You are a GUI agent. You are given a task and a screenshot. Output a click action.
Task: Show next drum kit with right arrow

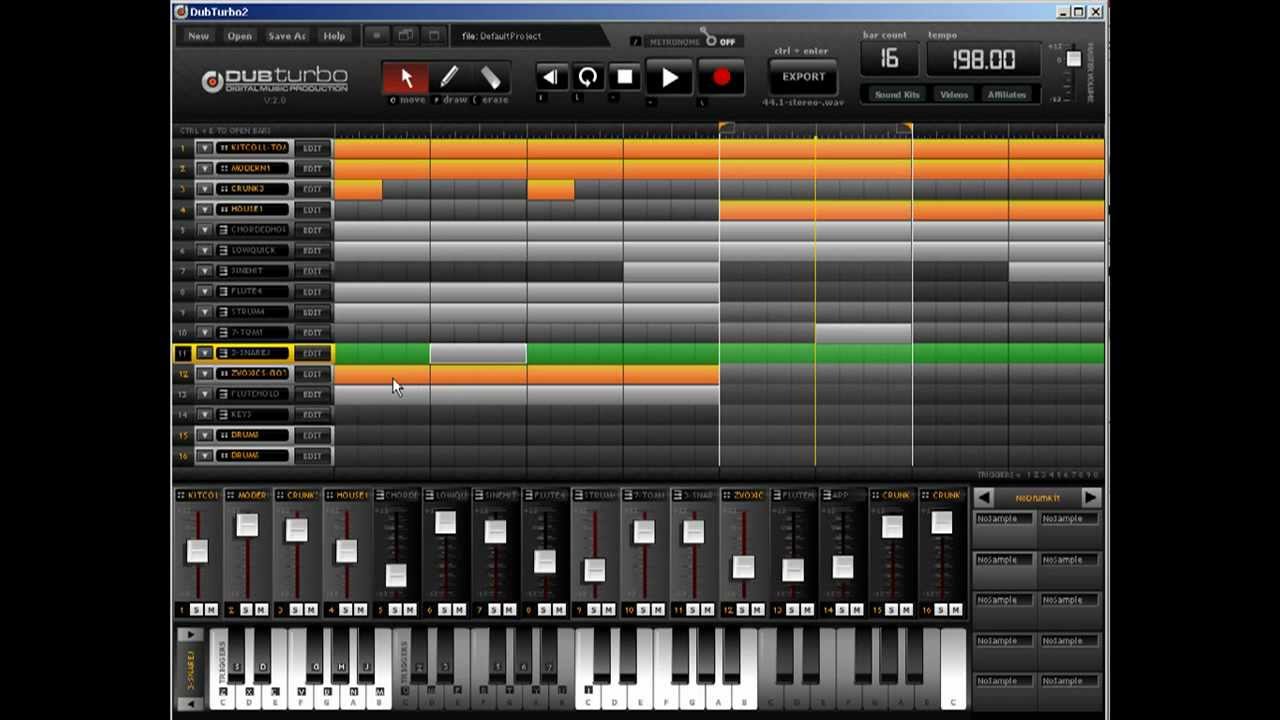1090,497
